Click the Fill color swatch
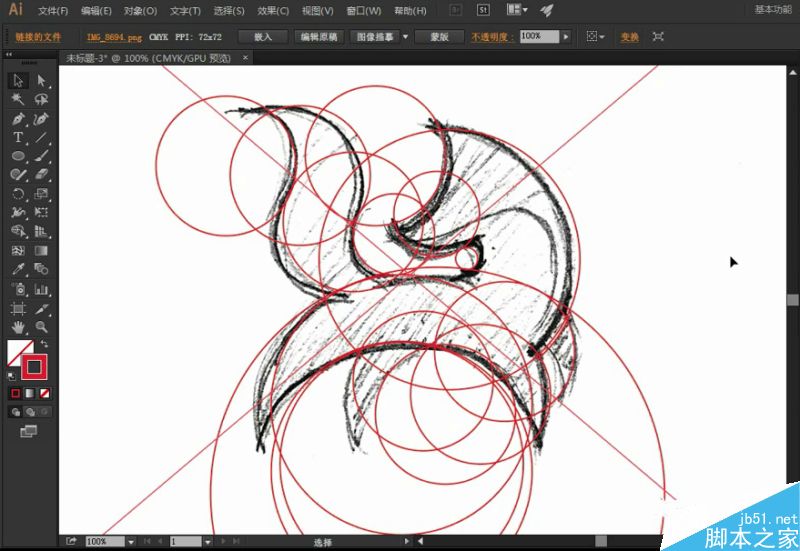 click(15, 348)
